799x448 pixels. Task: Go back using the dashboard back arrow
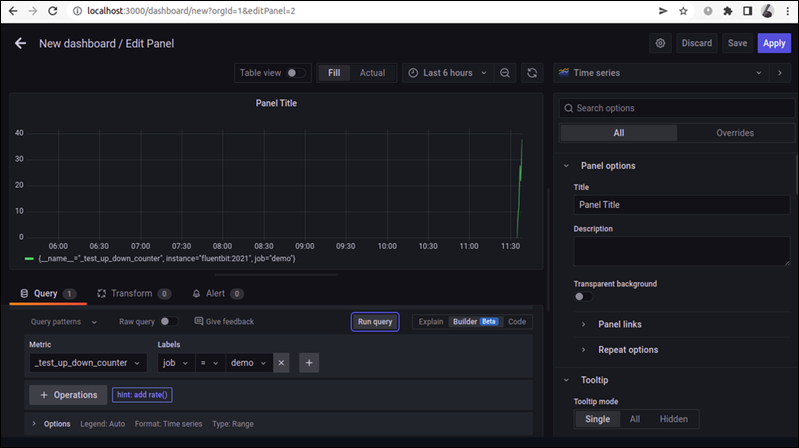(x=20, y=43)
